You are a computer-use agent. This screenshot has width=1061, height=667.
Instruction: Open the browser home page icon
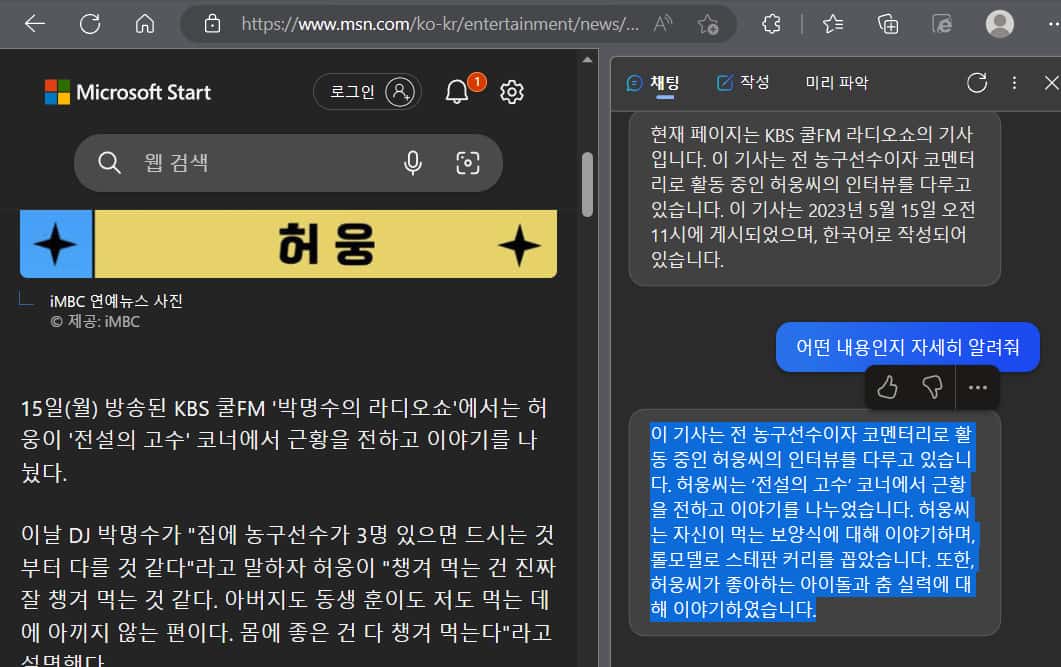[x=145, y=24]
